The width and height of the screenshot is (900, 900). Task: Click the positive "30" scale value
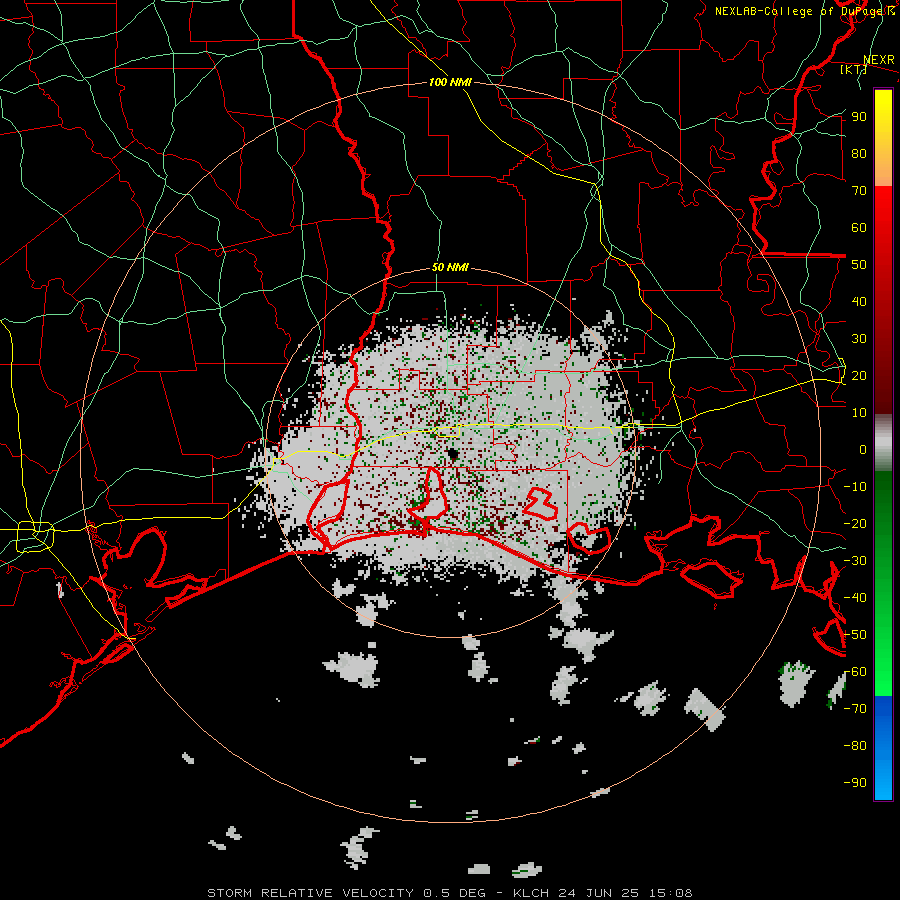click(859, 339)
